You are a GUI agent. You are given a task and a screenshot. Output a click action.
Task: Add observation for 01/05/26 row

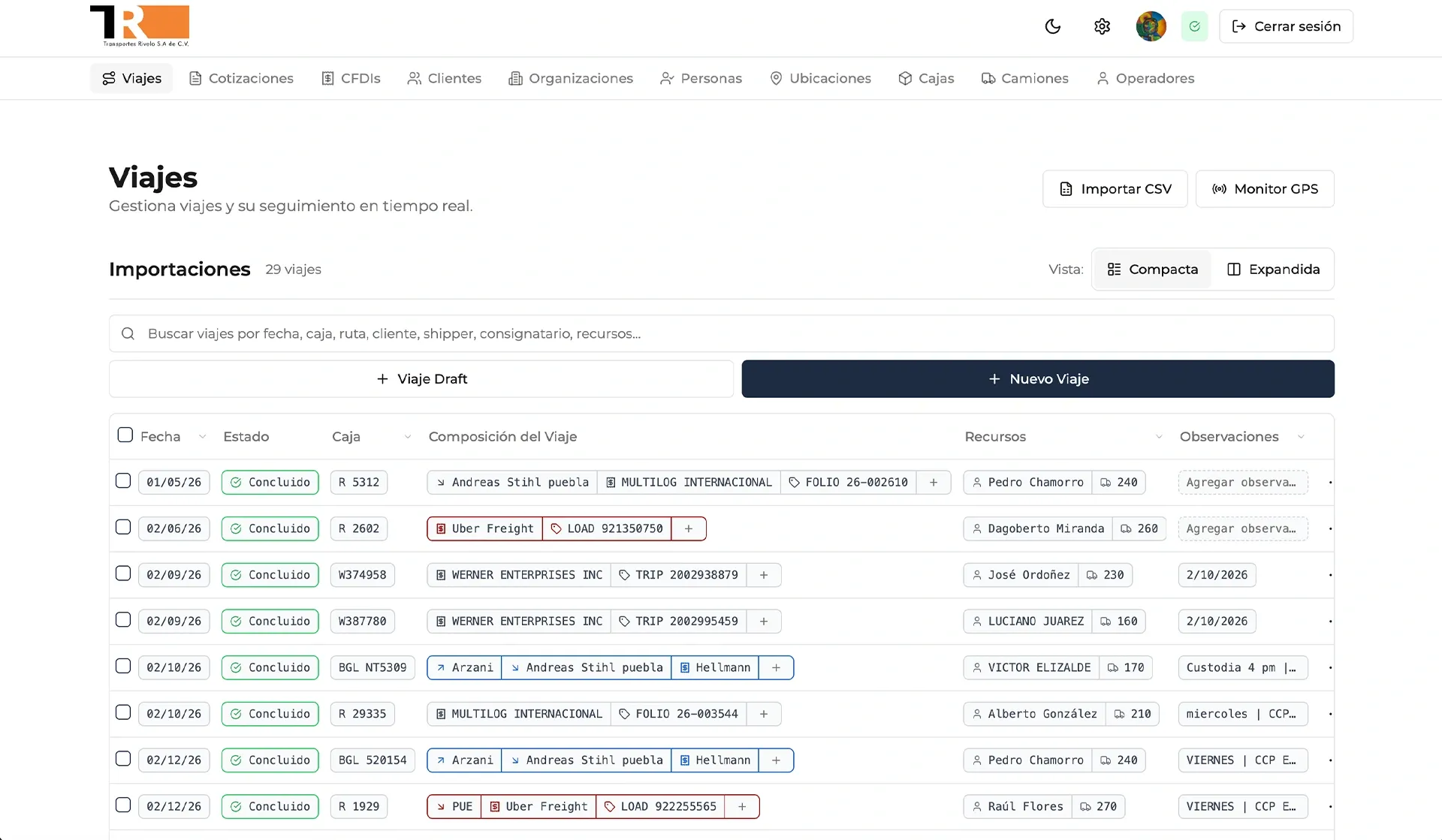click(x=1242, y=482)
